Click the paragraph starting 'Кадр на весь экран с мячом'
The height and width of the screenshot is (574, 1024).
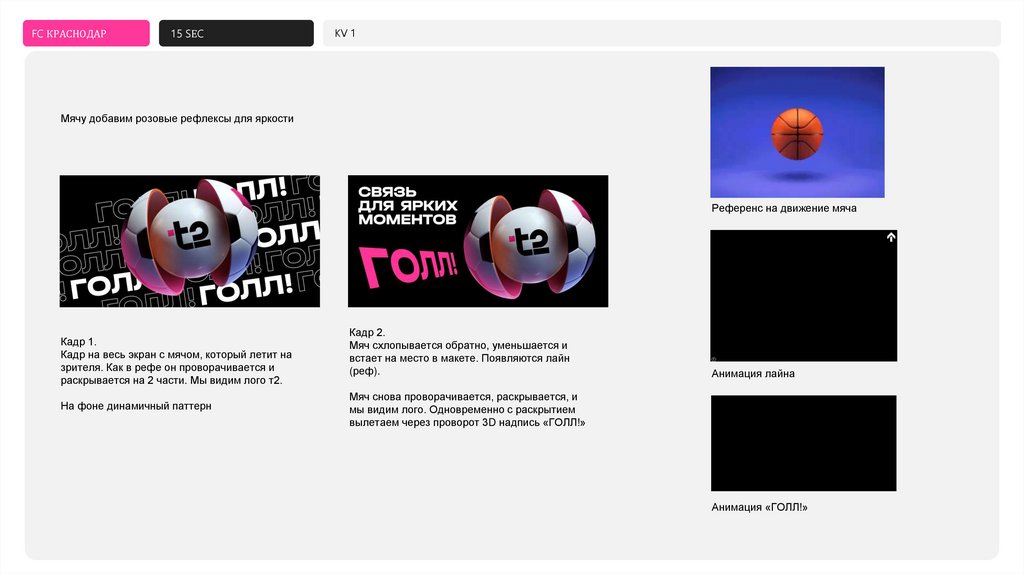click(x=176, y=368)
